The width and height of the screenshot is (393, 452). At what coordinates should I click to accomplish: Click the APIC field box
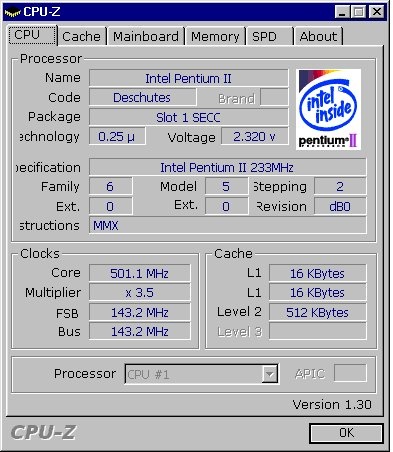coord(350,373)
